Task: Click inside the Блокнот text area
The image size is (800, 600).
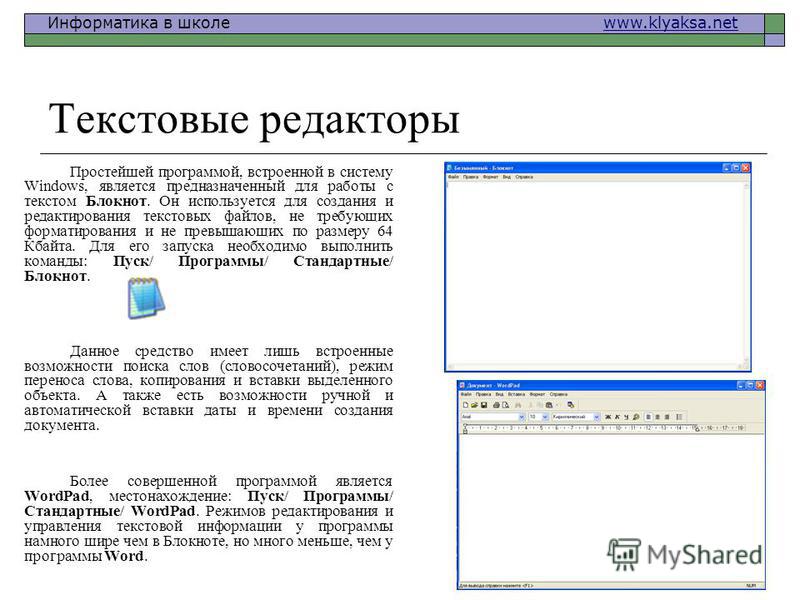Action: coord(594,273)
